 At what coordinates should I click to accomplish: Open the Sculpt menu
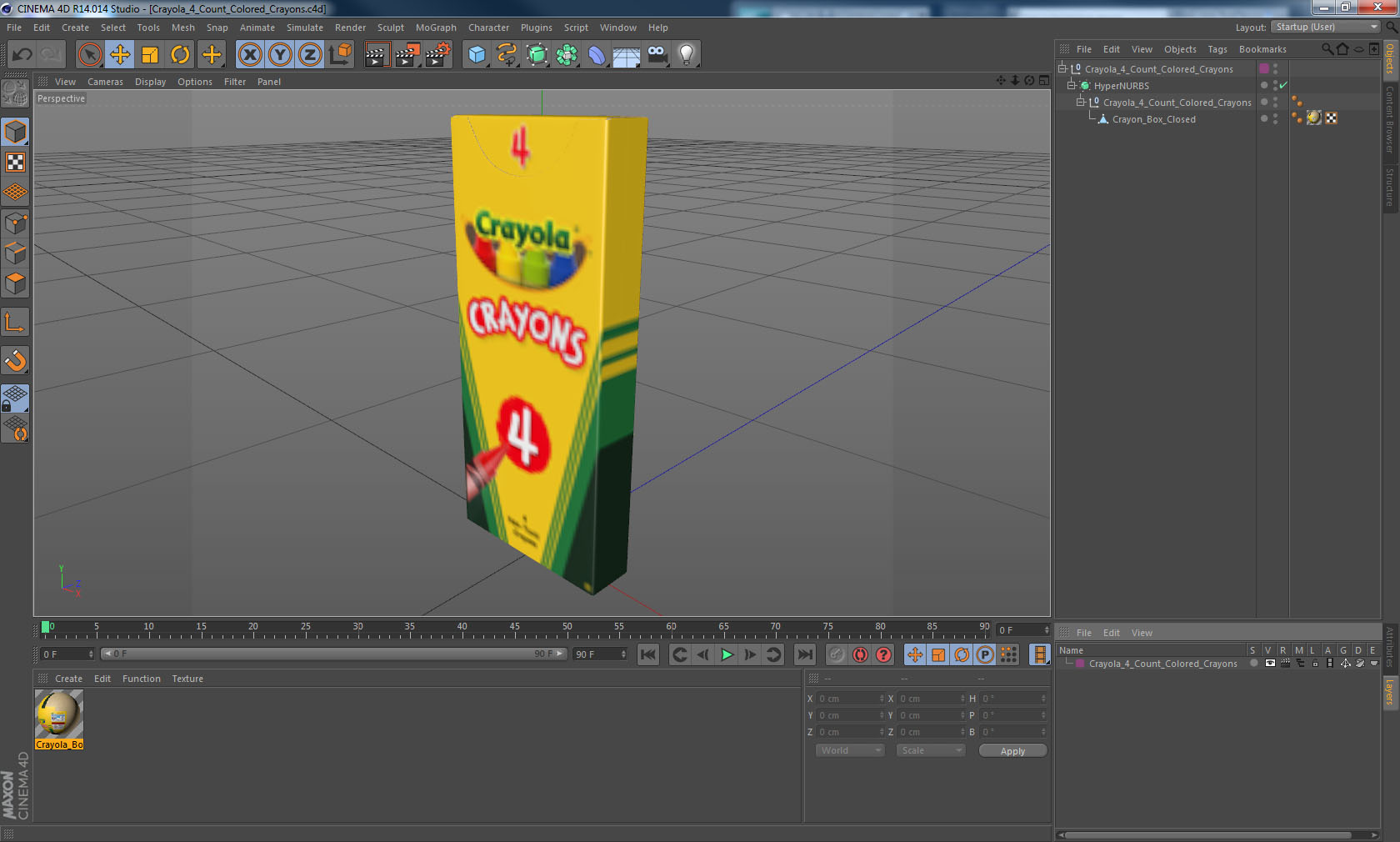(390, 28)
